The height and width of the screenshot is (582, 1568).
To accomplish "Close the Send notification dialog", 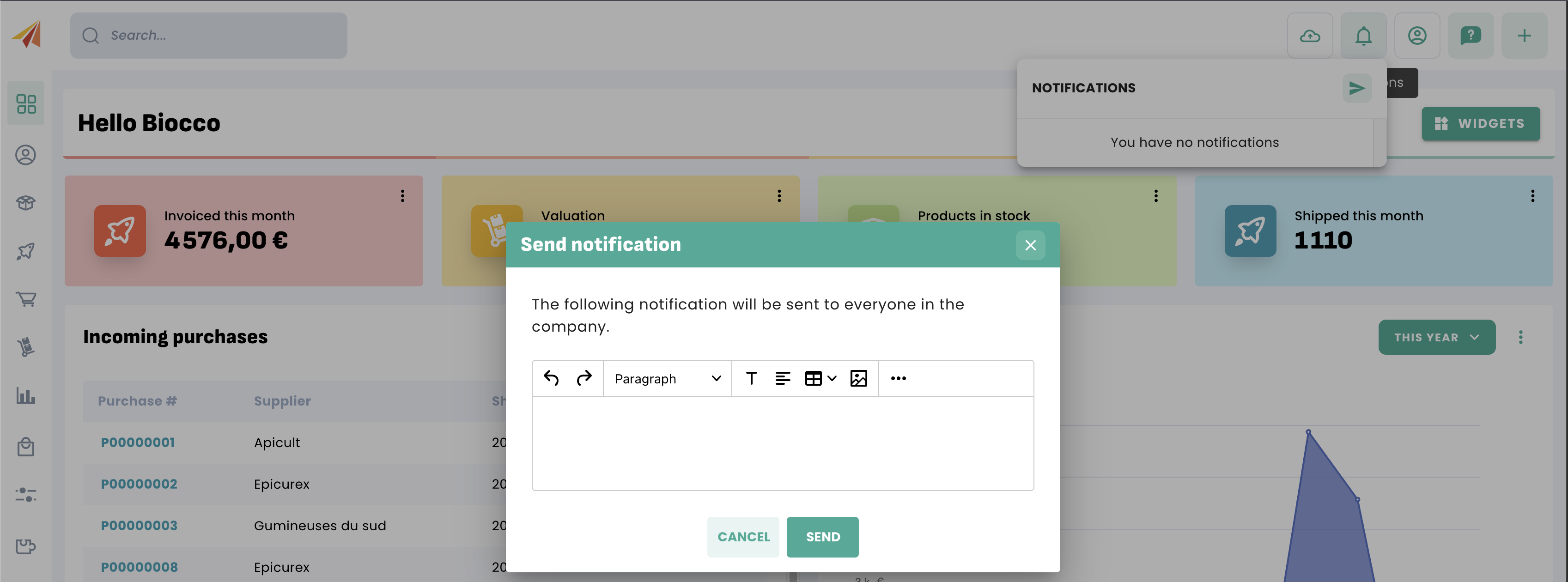I will 1030,245.
